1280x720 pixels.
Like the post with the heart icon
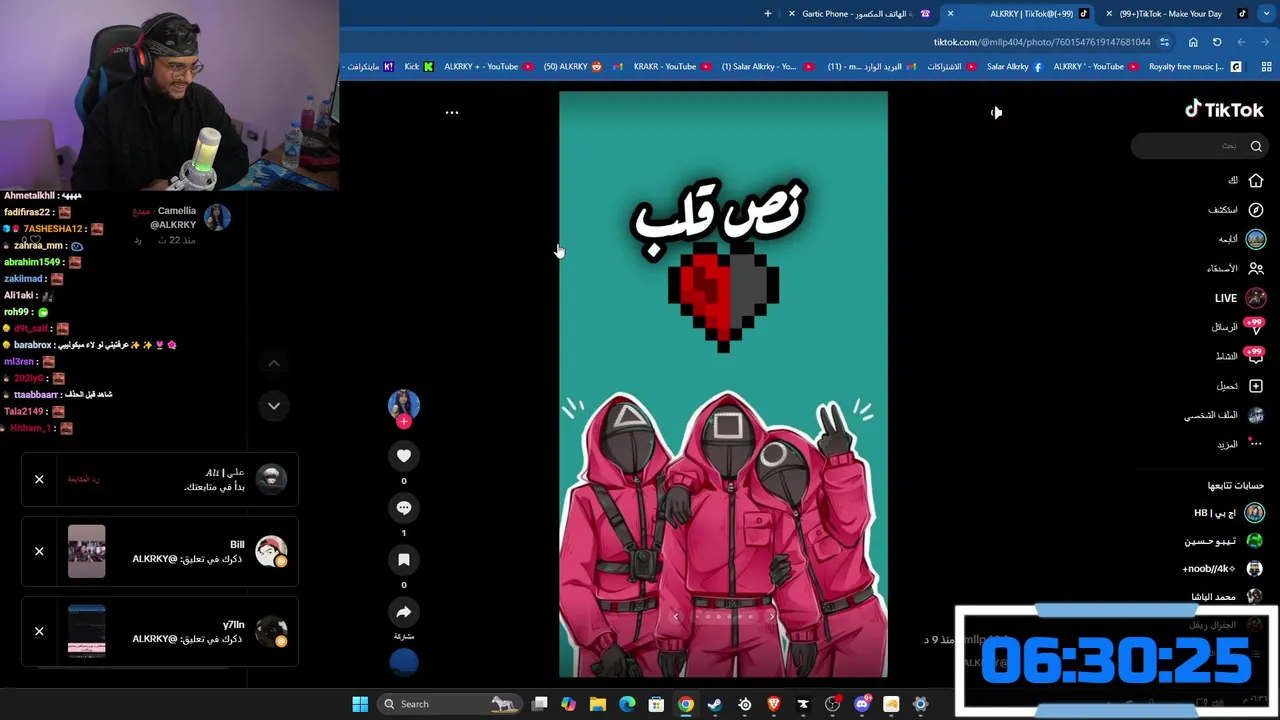click(404, 456)
